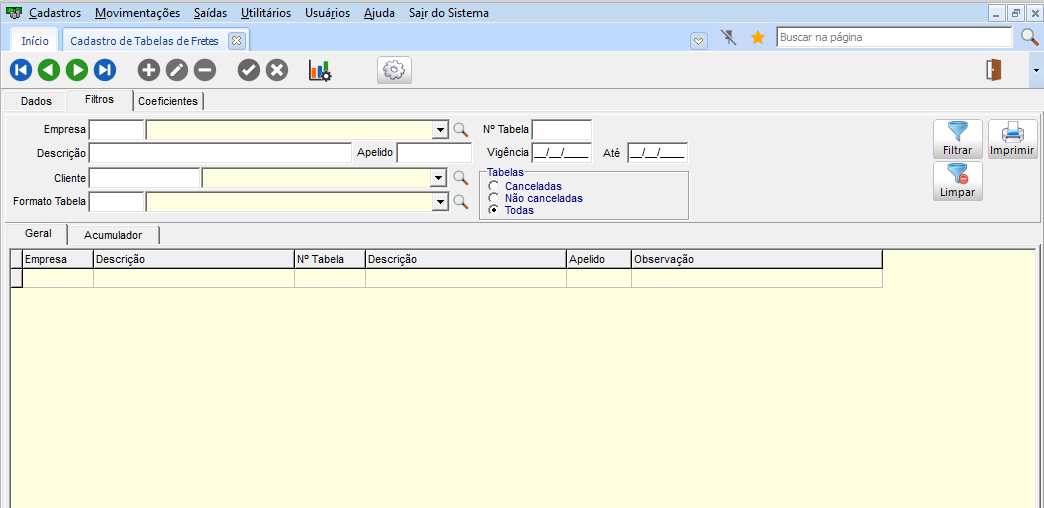The width and height of the screenshot is (1044, 508).
Task: Expand the Empresa dropdown list
Action: click(439, 129)
